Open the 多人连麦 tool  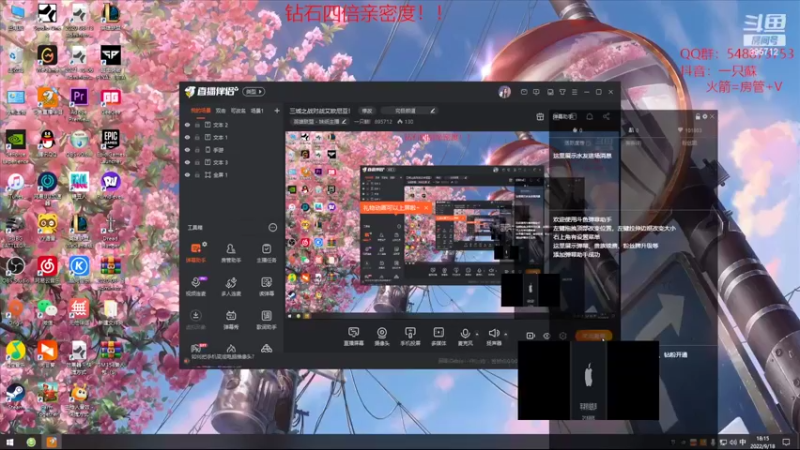tap(231, 286)
